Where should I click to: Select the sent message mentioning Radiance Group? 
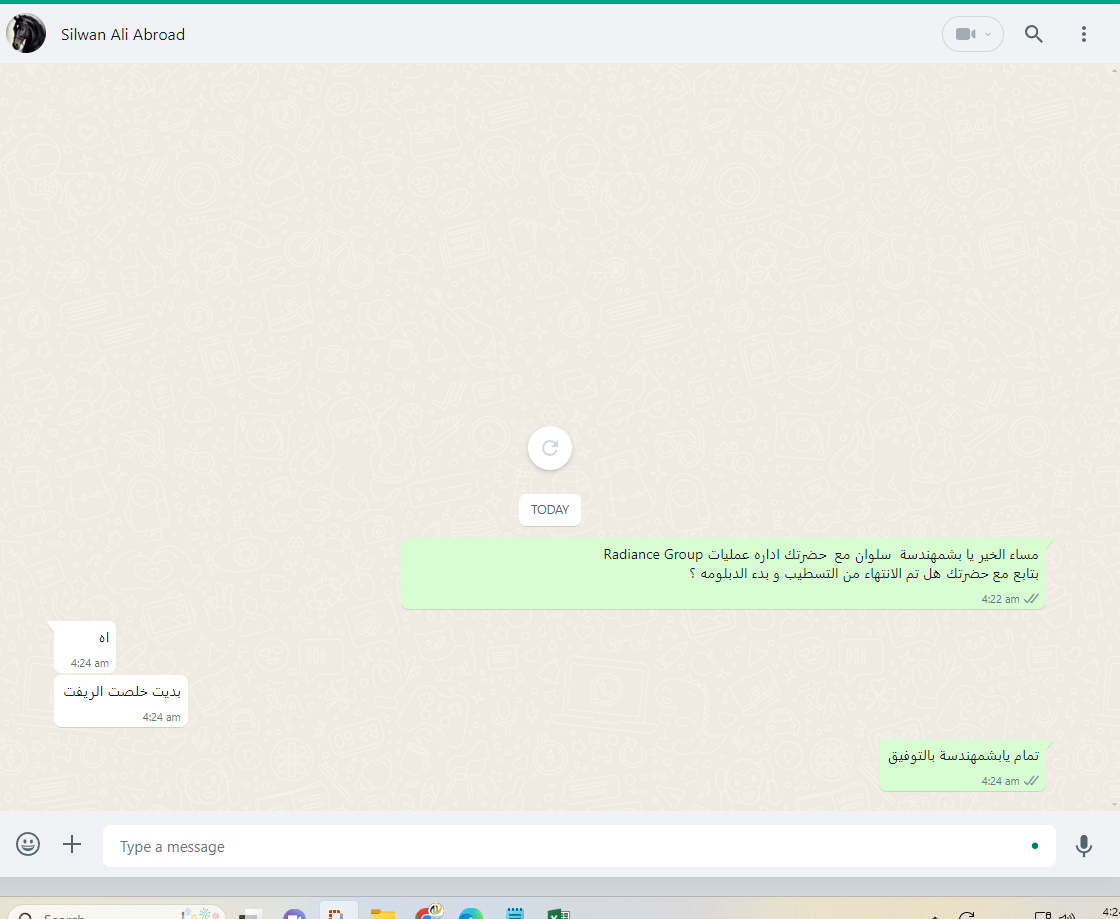tap(724, 574)
